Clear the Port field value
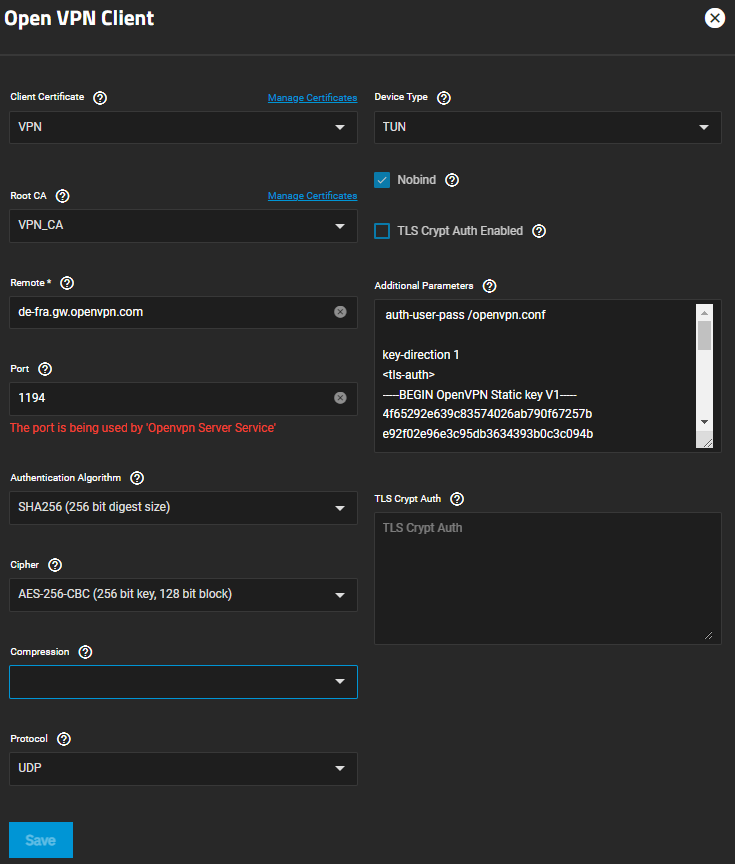This screenshot has height=864, width=735. point(341,398)
